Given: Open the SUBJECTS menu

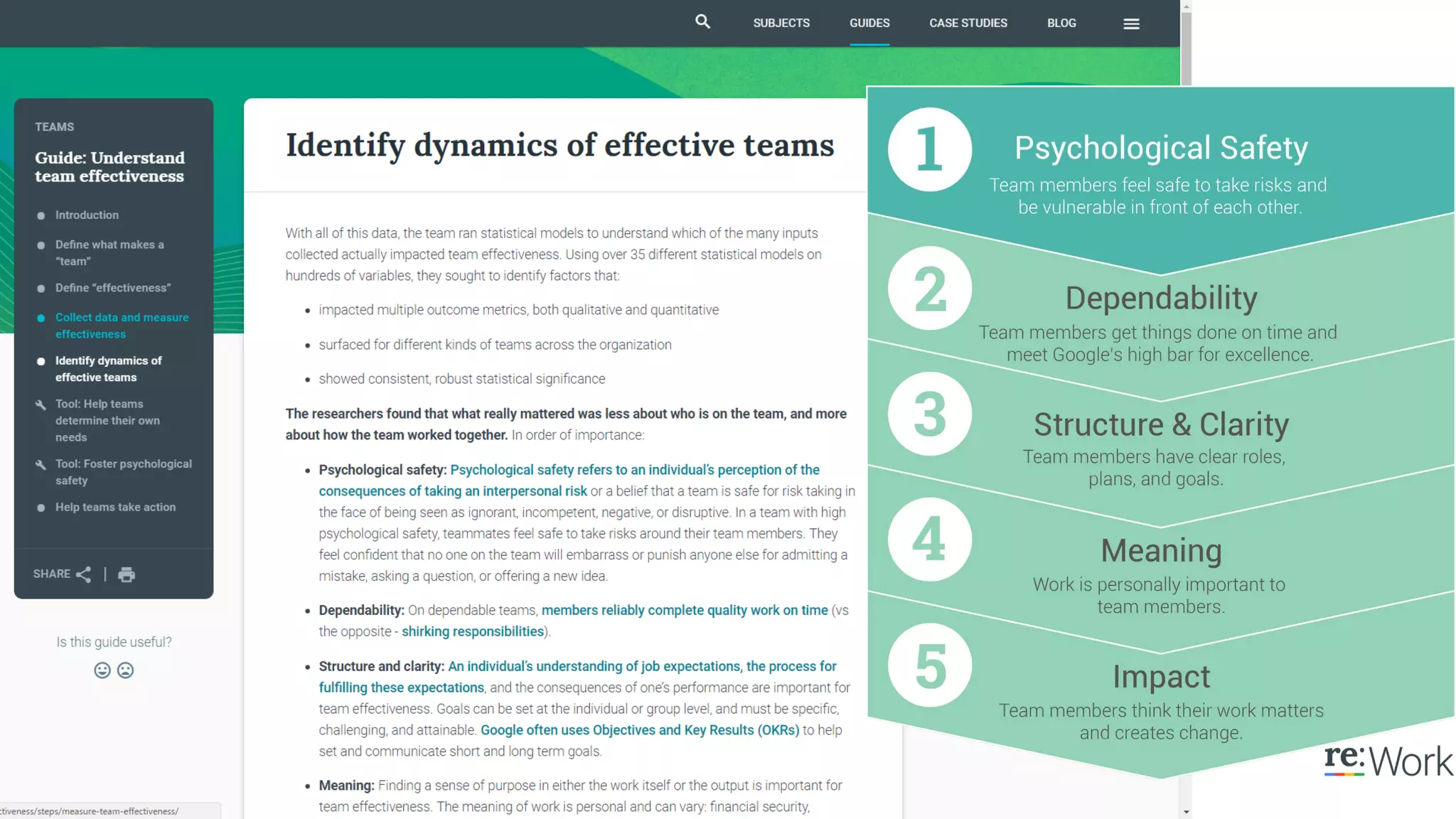Looking at the screenshot, I should pos(781,23).
